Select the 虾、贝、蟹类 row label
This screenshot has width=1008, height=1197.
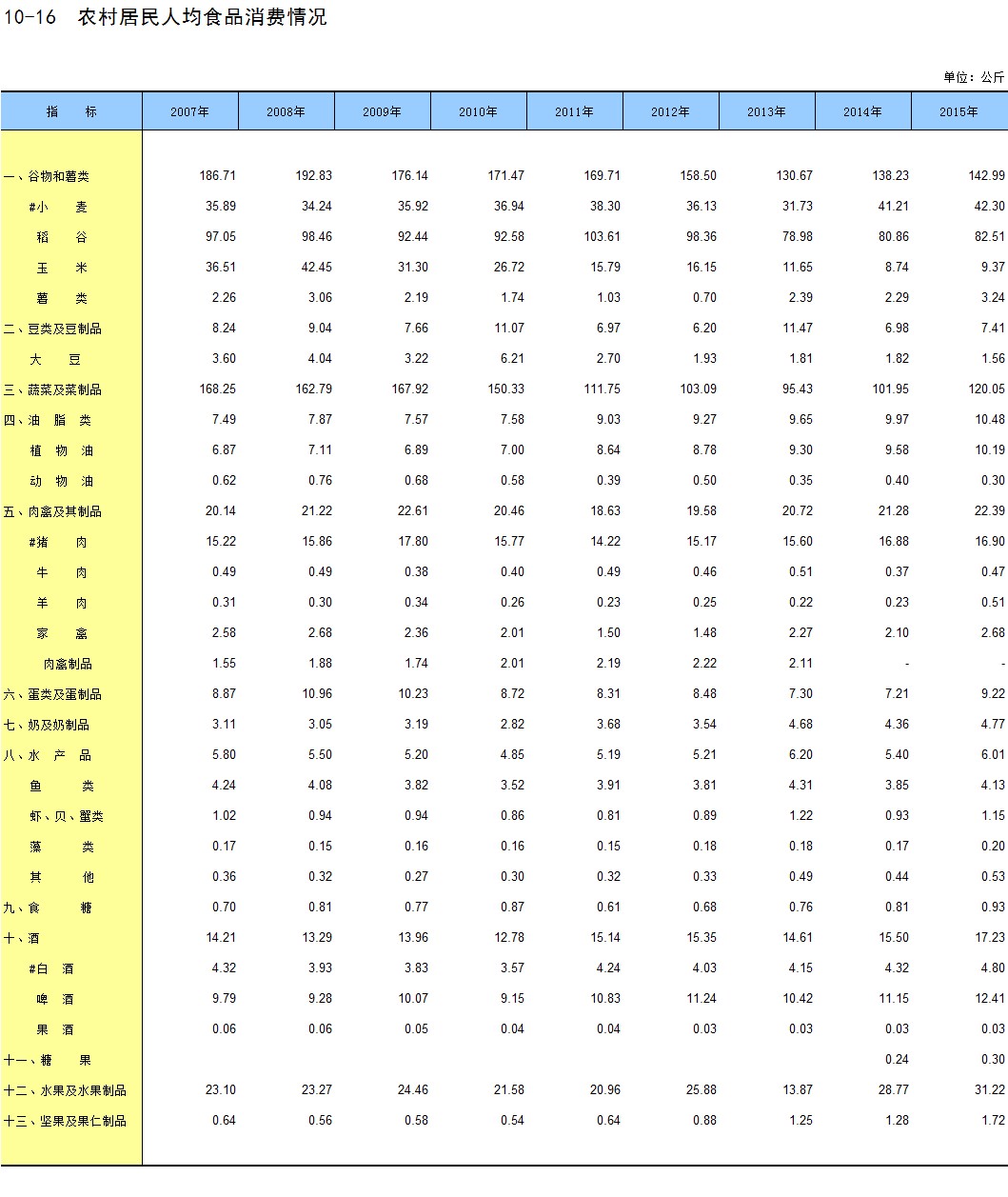point(67,816)
